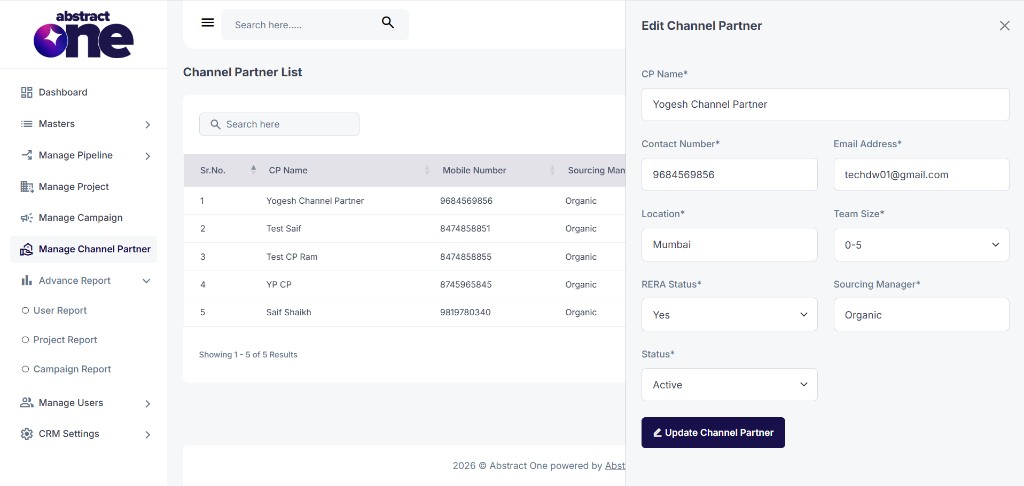Open the RERA Status dropdown
1024x486 pixels.
pyautogui.click(x=729, y=315)
